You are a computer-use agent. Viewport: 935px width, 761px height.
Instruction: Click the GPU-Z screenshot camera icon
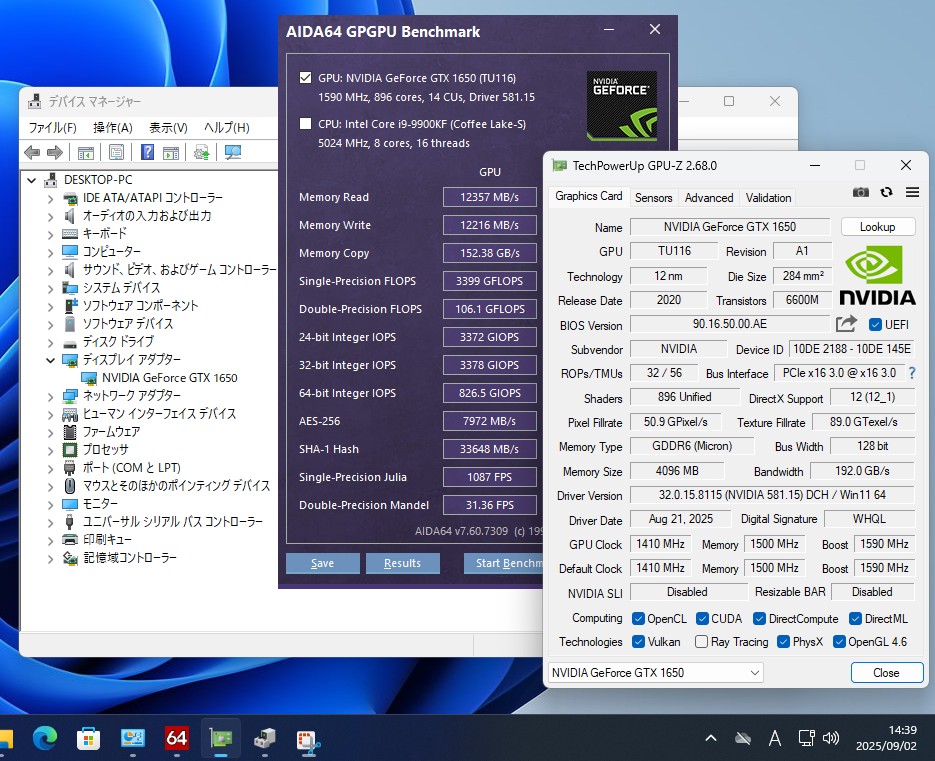(x=860, y=192)
